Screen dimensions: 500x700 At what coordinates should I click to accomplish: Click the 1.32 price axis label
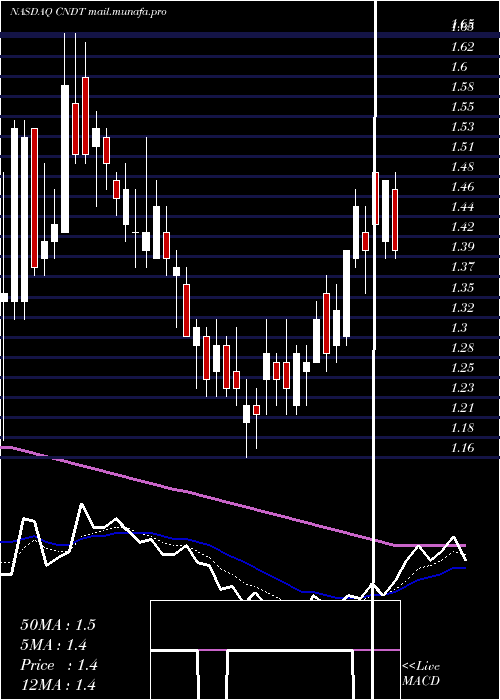coord(462,307)
